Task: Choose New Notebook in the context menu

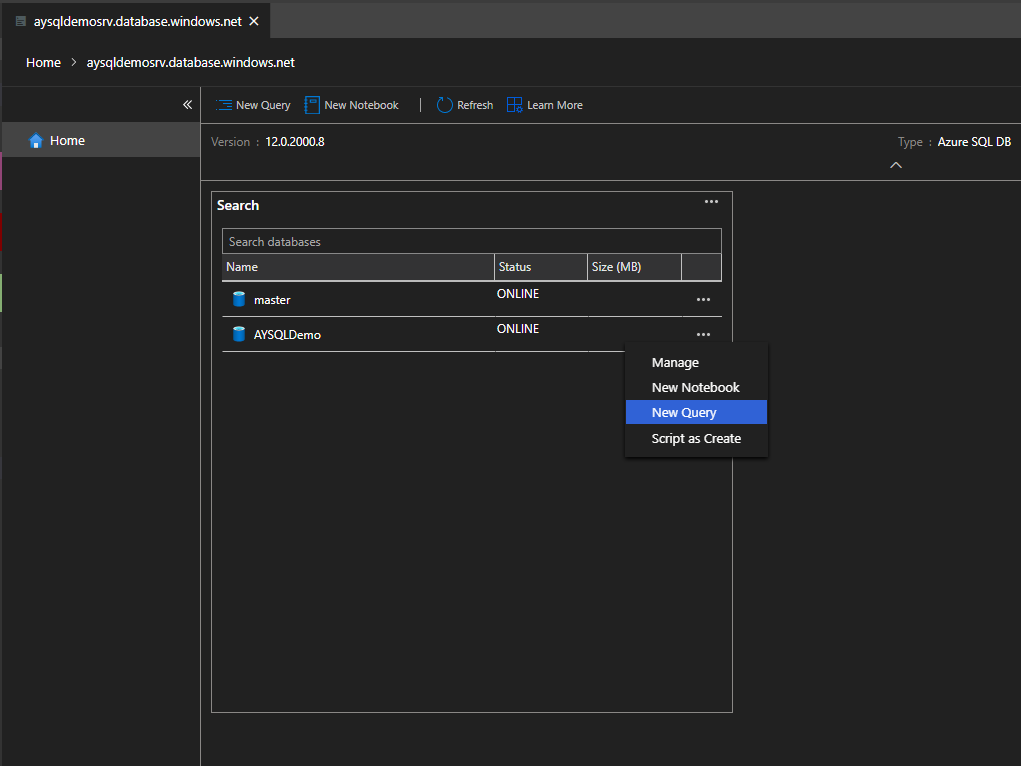Action: coord(695,388)
